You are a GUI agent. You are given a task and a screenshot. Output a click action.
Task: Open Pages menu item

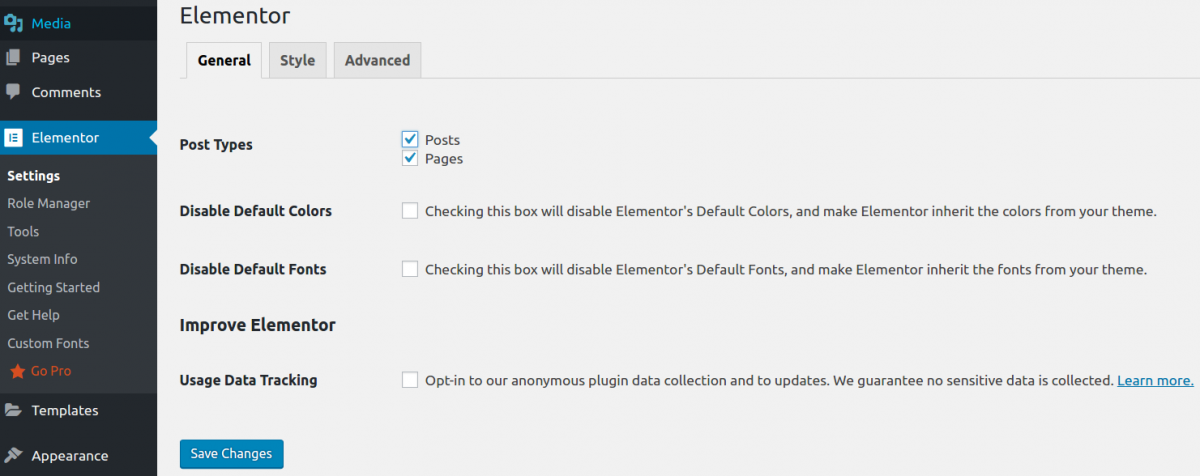coord(78,58)
